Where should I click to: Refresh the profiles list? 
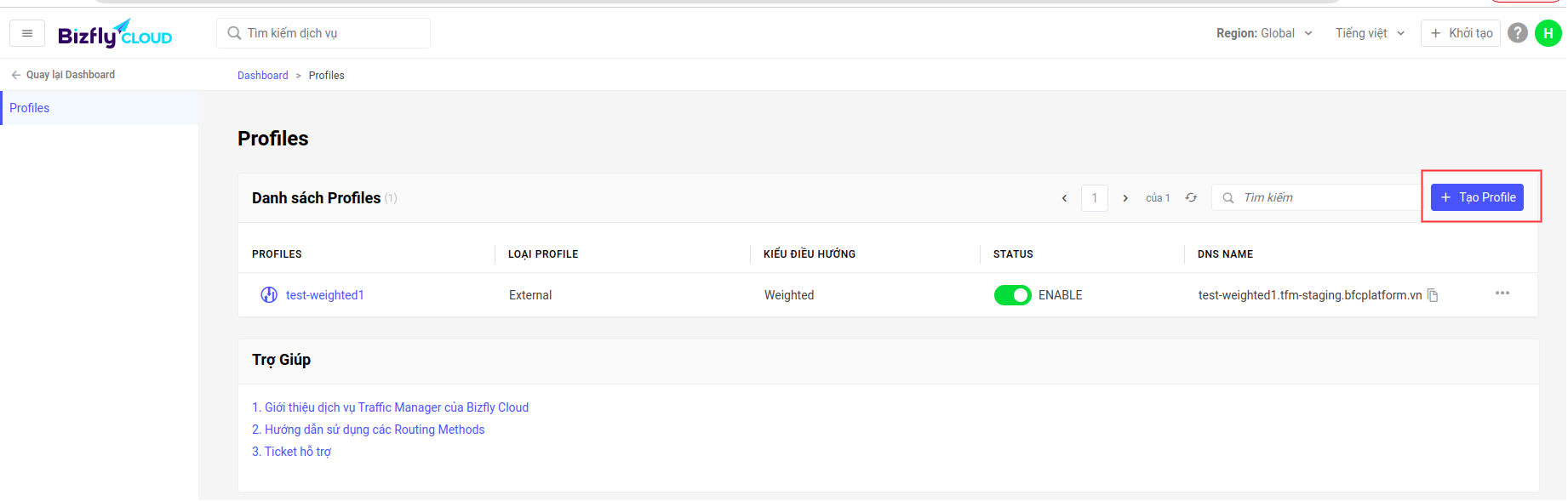click(1191, 197)
